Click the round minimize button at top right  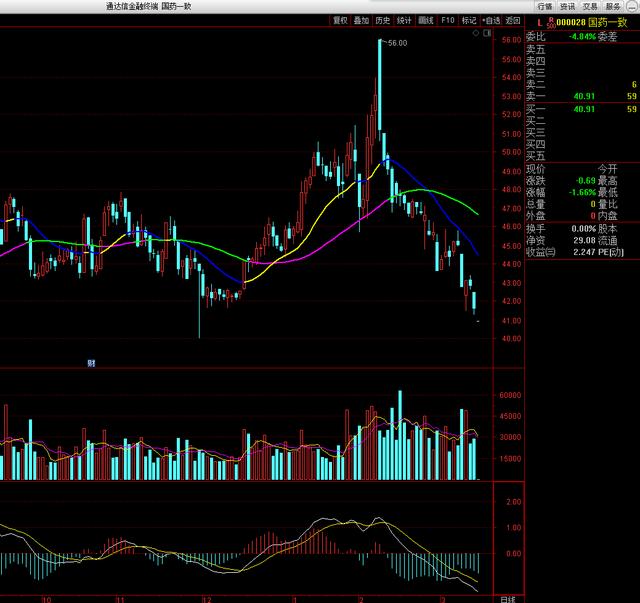click(x=632, y=6)
